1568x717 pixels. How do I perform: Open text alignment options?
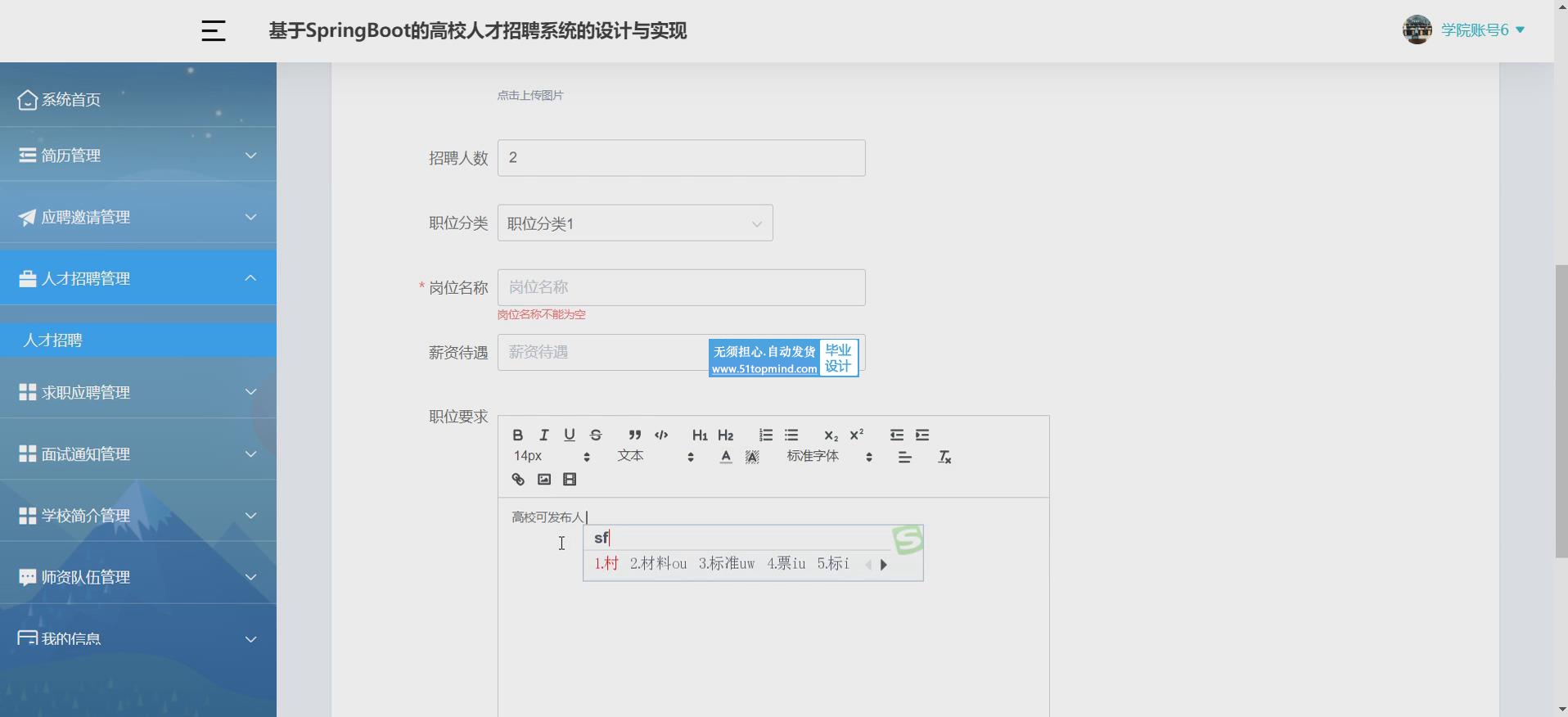click(x=904, y=457)
